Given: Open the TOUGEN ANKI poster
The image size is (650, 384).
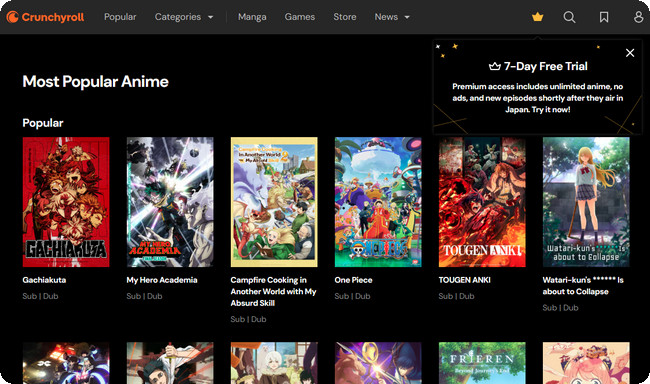Looking at the screenshot, I should pos(482,202).
